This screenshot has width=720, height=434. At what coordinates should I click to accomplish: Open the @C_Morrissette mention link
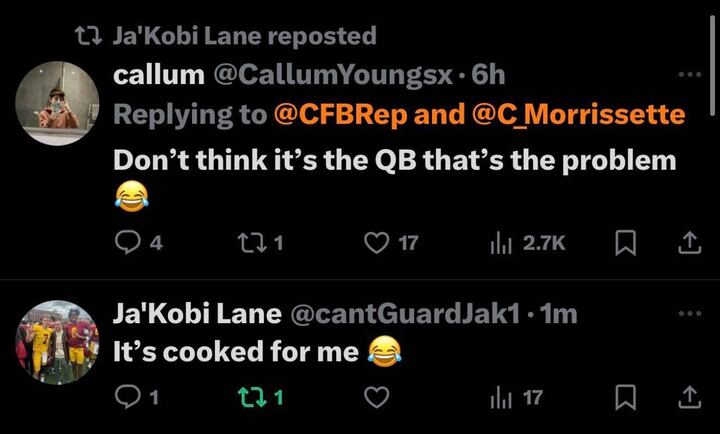tap(578, 115)
